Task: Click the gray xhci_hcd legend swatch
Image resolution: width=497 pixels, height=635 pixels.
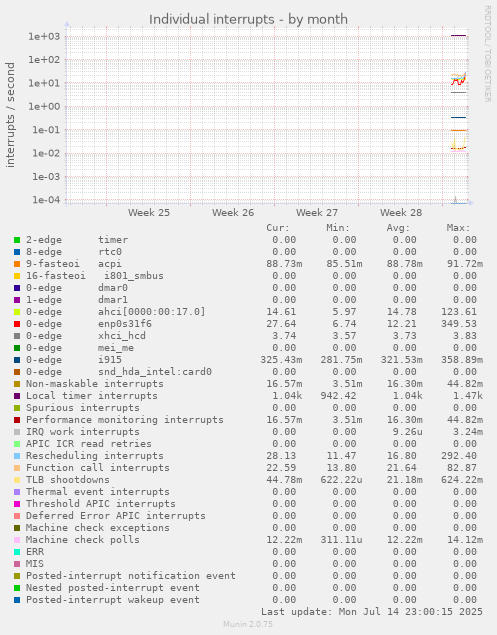Action: point(17,336)
